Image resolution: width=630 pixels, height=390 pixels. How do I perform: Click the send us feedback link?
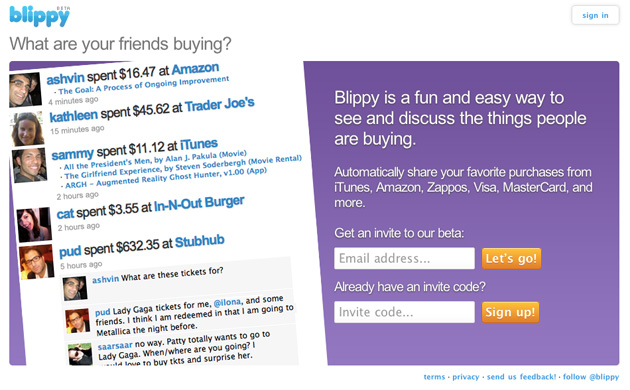[522, 377]
